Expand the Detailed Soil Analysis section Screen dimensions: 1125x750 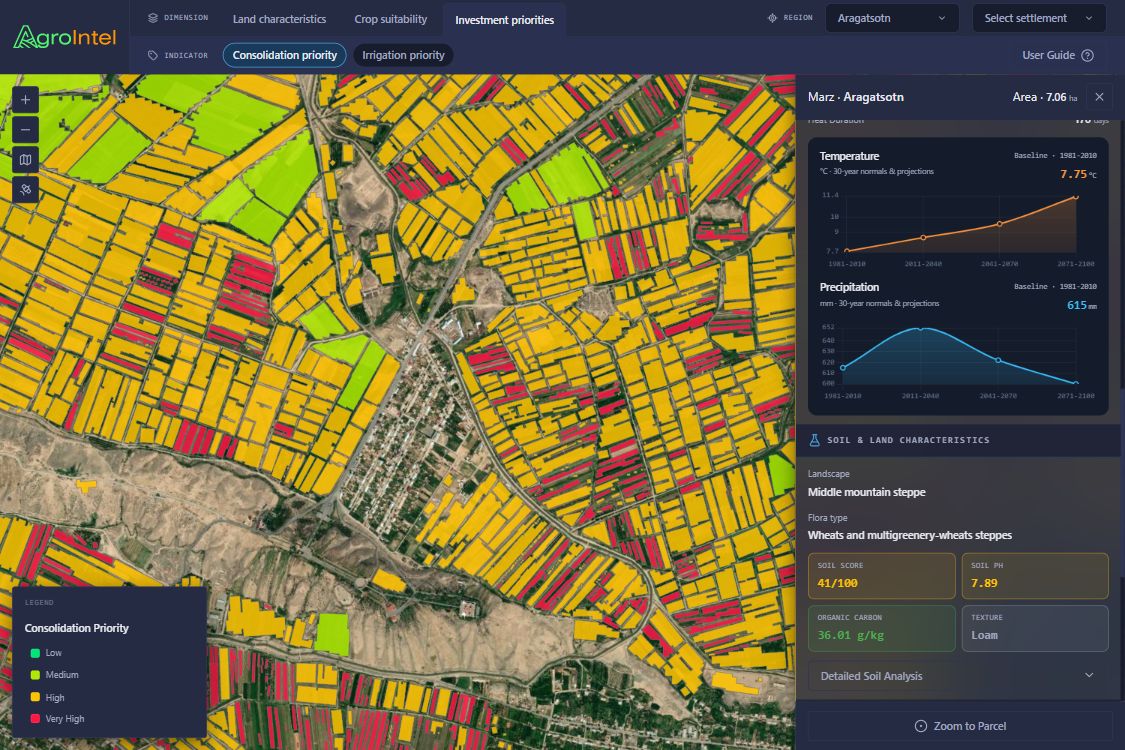[958, 676]
